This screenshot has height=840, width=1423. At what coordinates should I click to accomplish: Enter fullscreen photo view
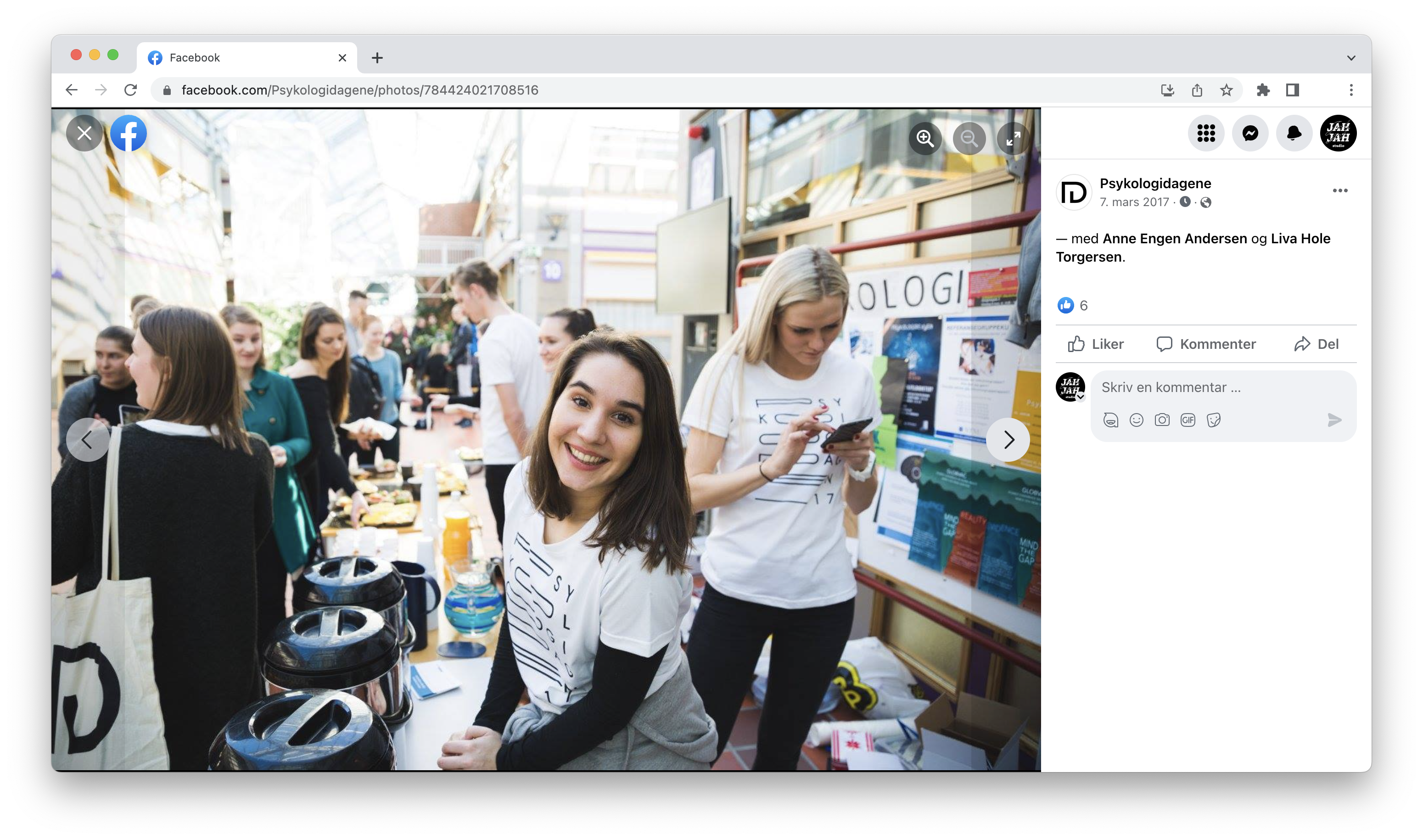[x=1013, y=138]
